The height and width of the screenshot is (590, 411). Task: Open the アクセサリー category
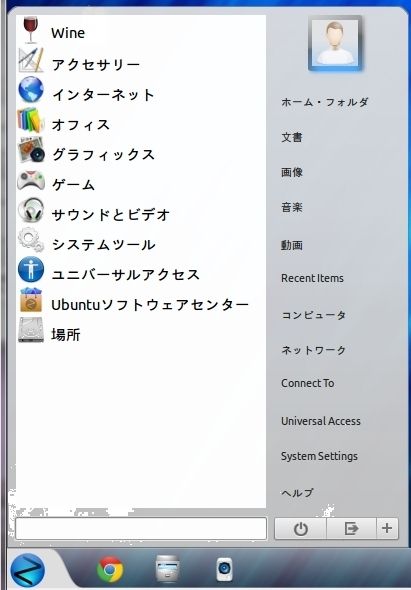click(96, 65)
